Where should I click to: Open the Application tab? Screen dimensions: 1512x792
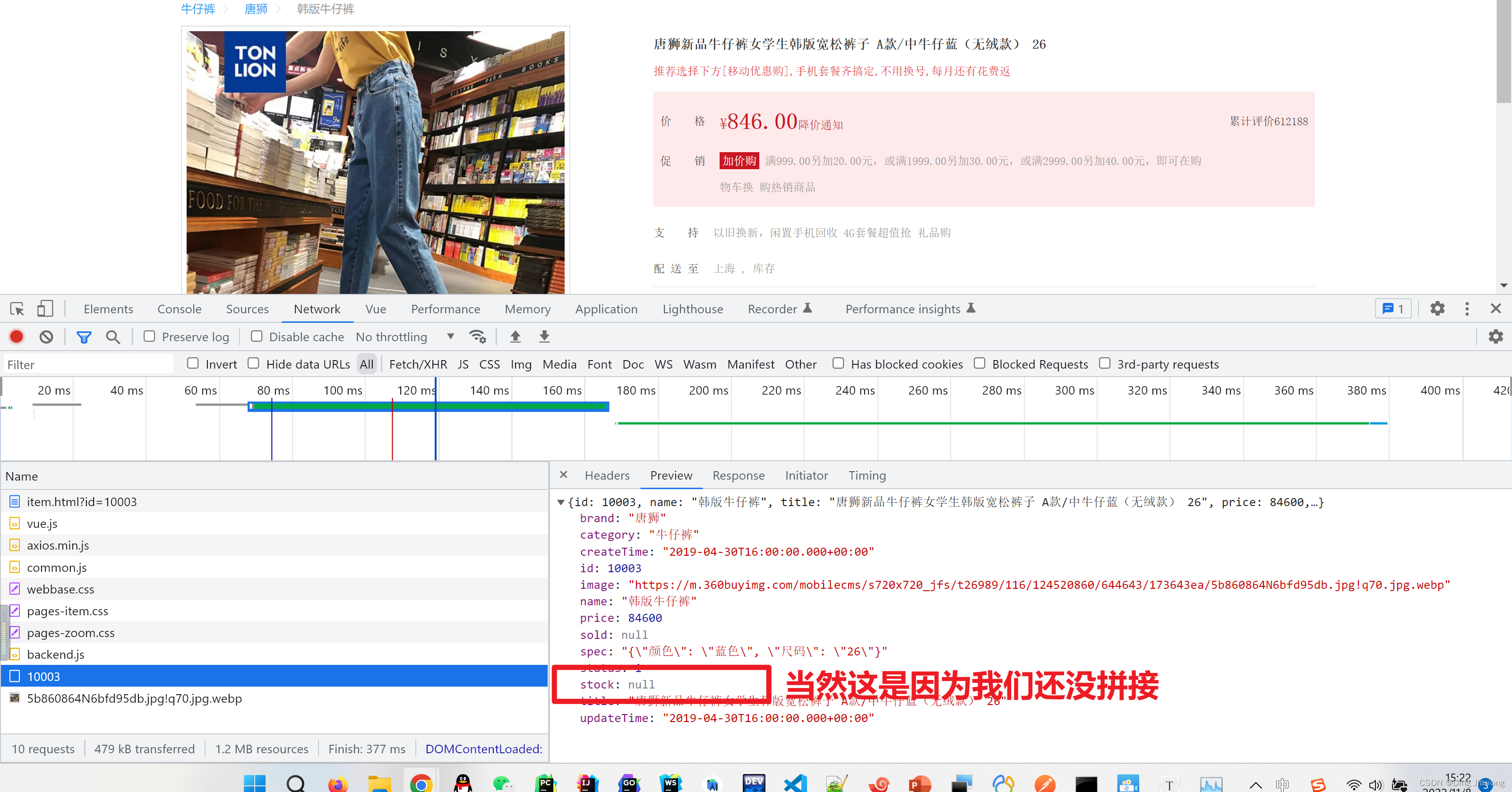point(606,309)
